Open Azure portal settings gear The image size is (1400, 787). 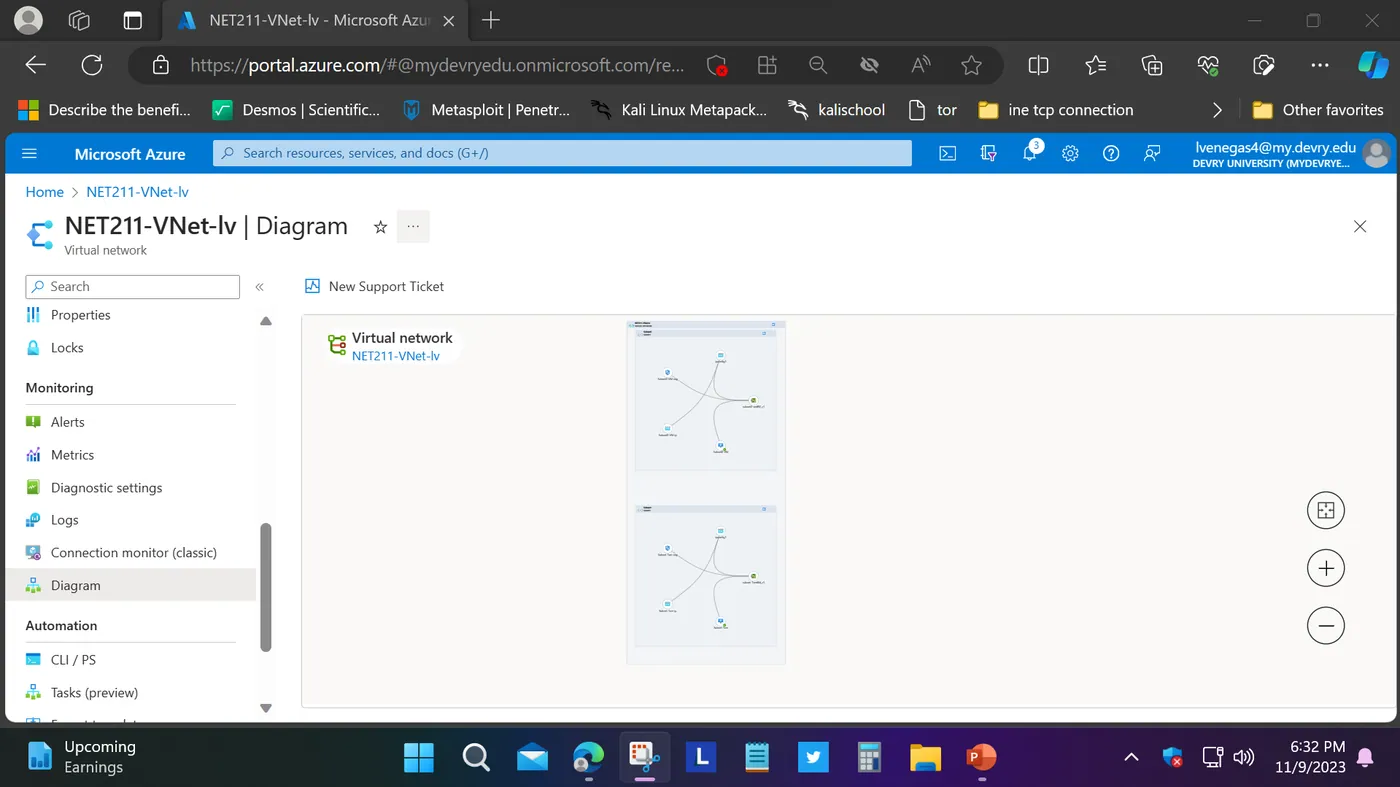coord(1070,154)
